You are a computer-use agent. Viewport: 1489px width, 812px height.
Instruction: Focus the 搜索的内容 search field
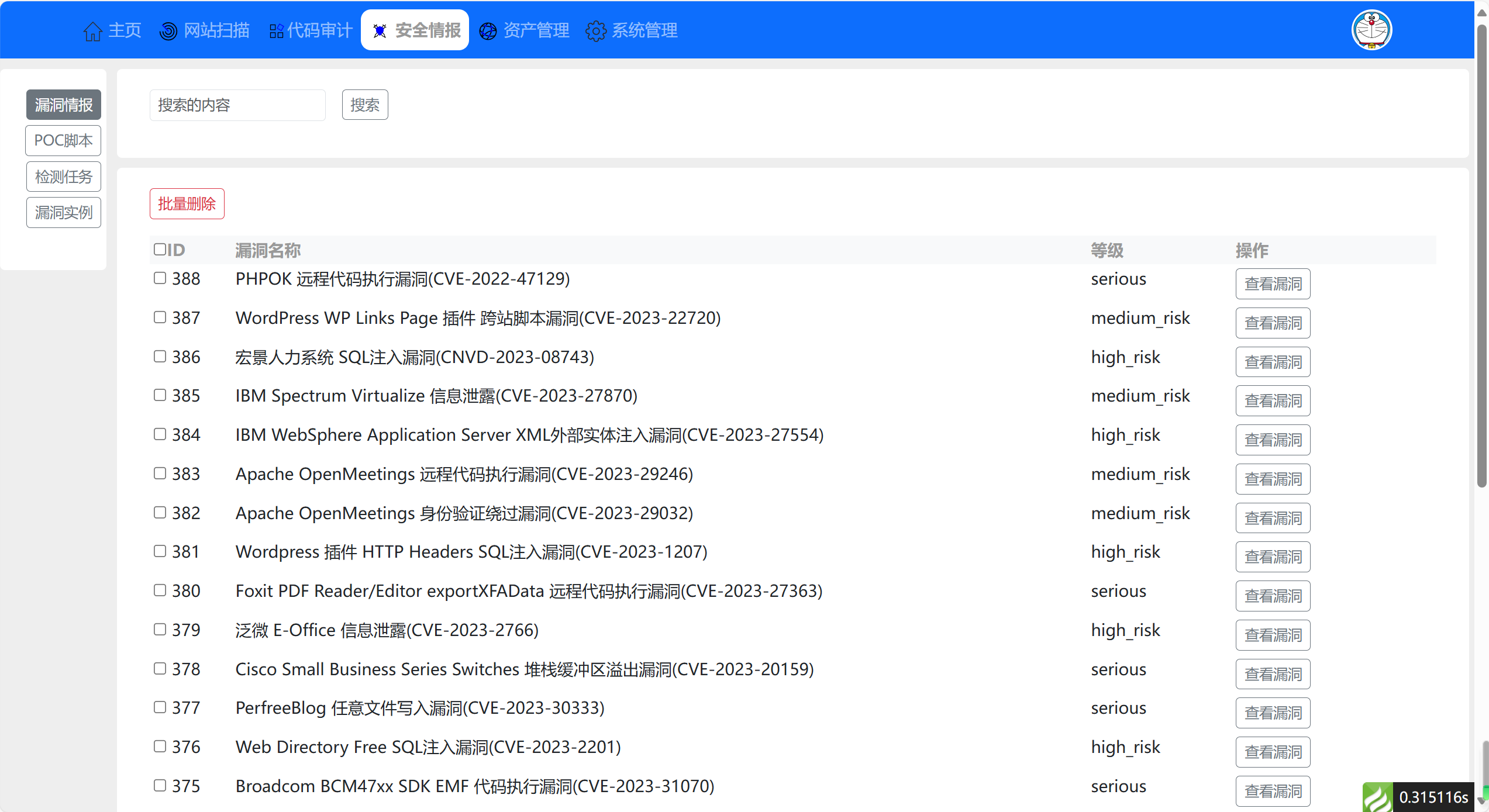coord(237,105)
